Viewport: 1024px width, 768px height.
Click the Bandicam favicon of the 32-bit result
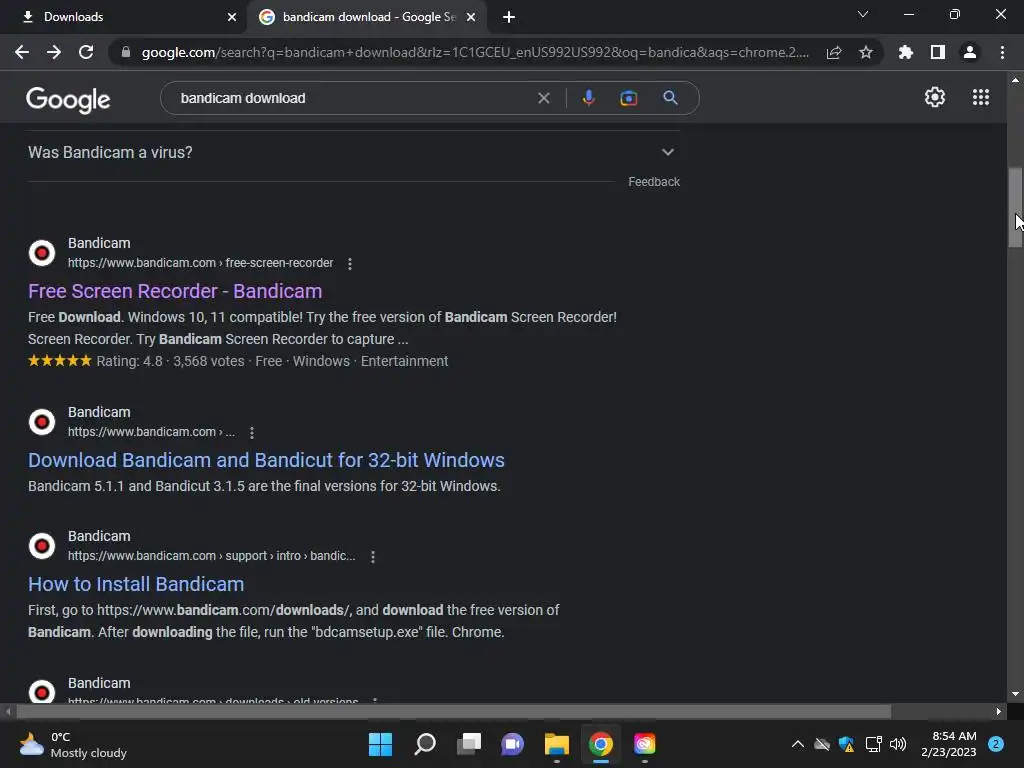coord(42,422)
